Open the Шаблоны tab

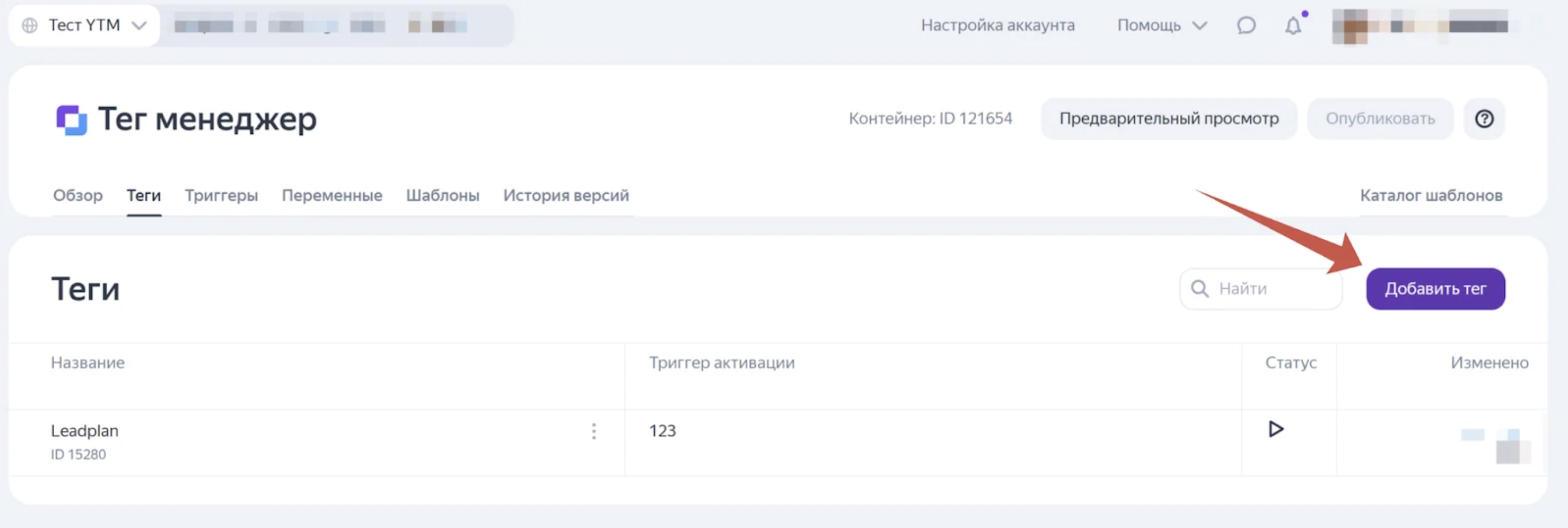tap(443, 195)
